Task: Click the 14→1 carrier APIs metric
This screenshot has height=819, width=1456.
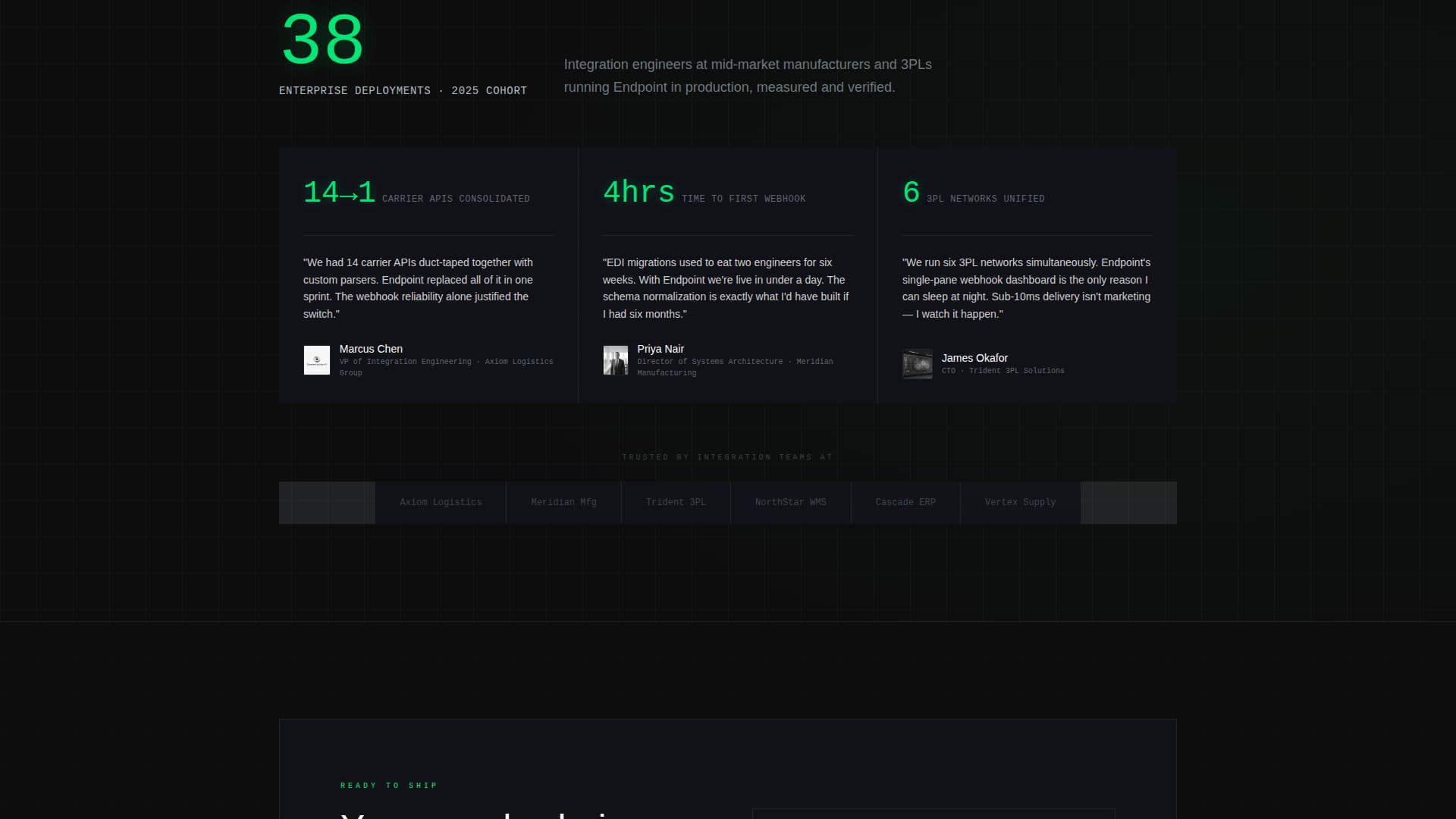Action: (x=339, y=193)
